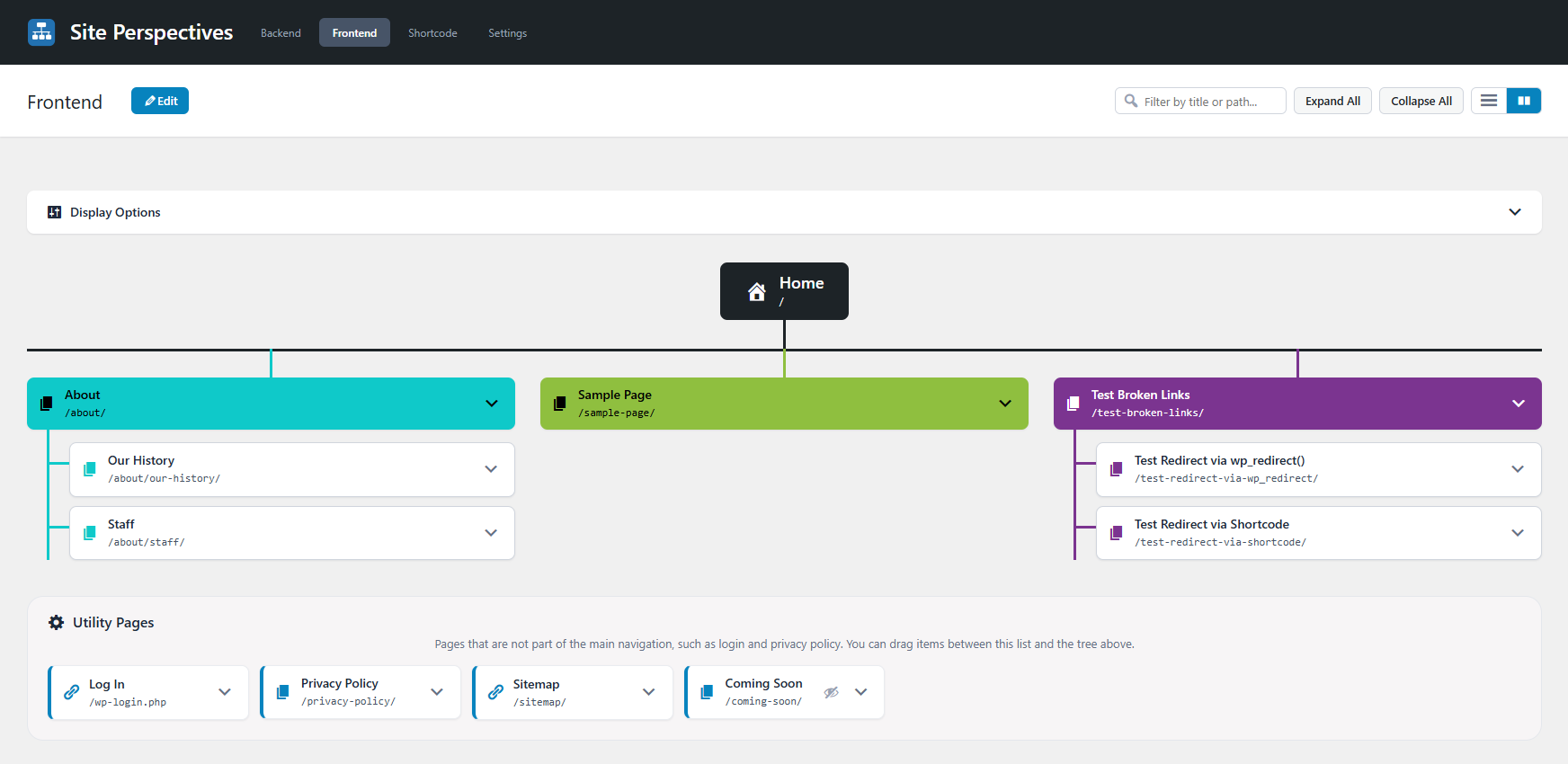This screenshot has height=764, width=1568.
Task: Click the Test Broken Links page icon
Action: [x=1073, y=404]
